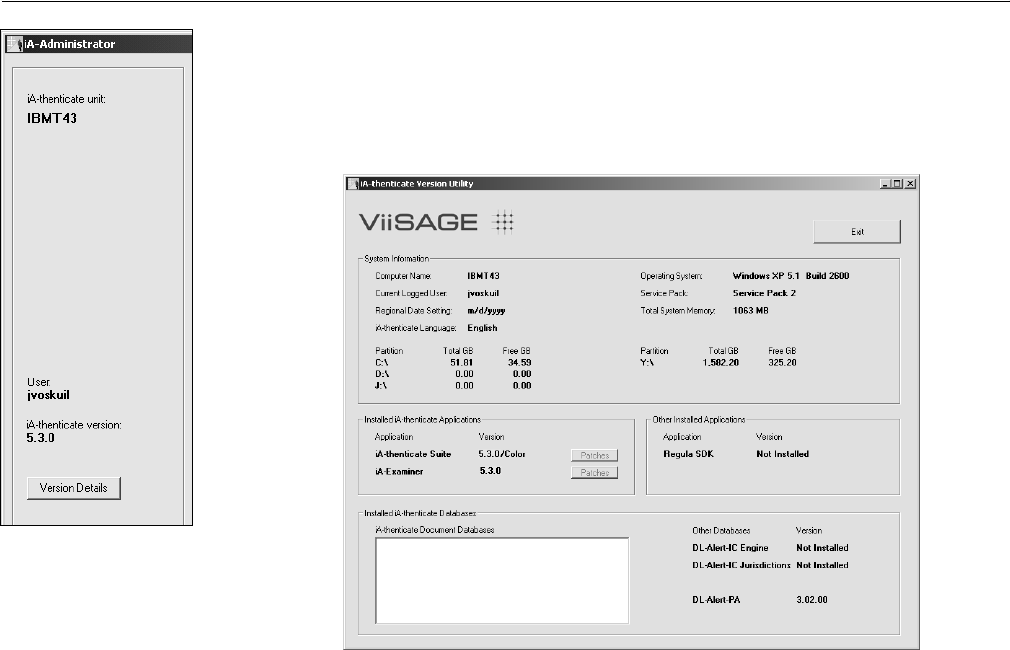Select the 3.02.00 version of DL-Alert-PA

[812, 600]
